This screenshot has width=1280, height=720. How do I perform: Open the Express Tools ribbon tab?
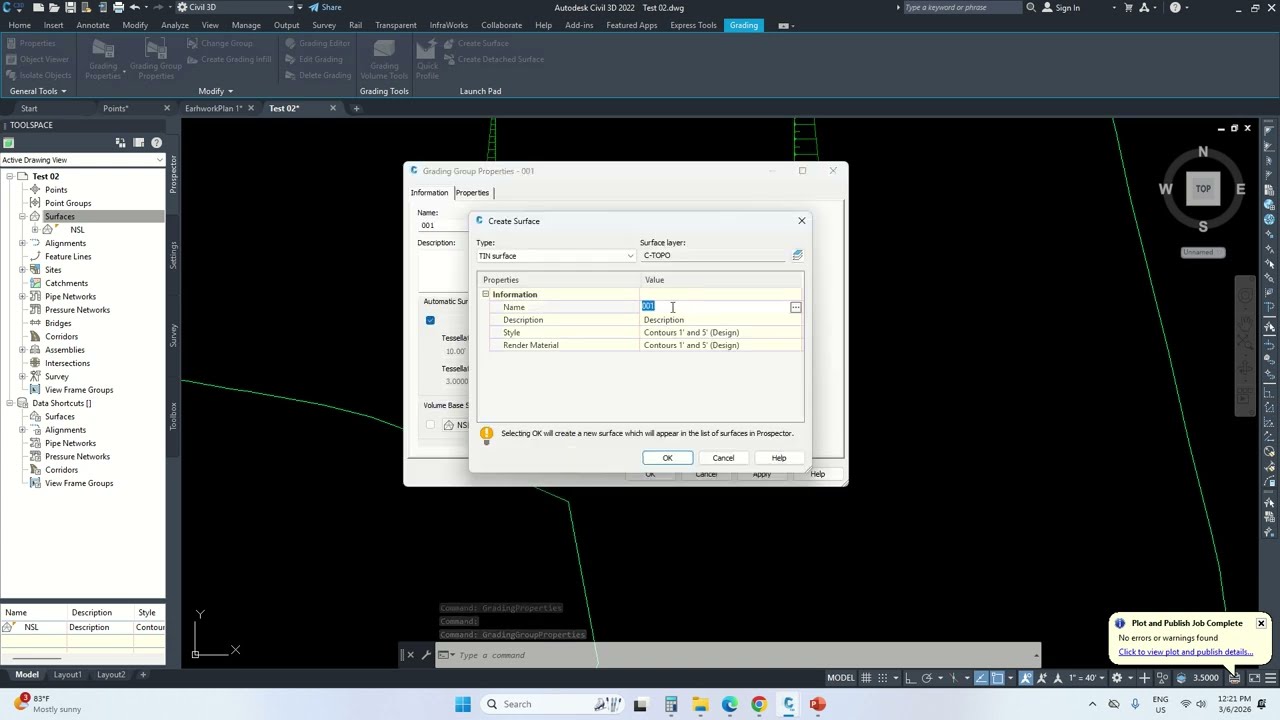(x=693, y=25)
